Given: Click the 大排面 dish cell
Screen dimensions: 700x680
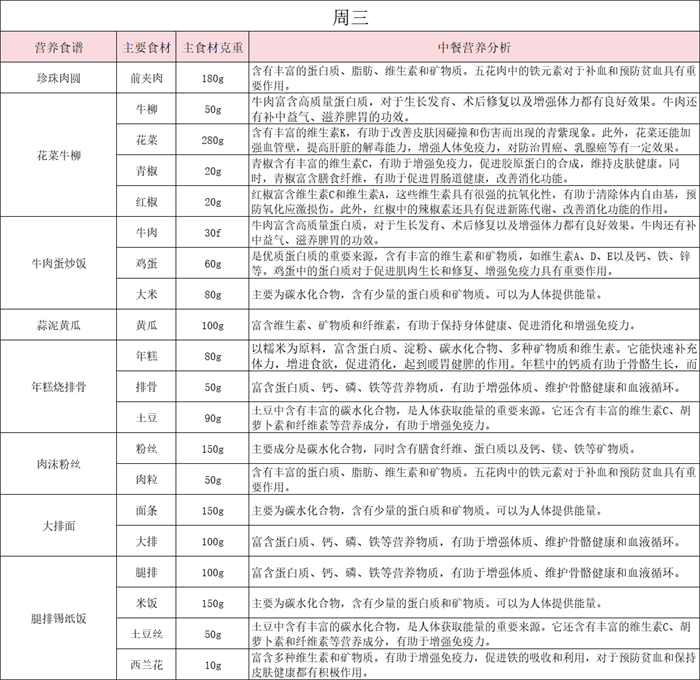Looking at the screenshot, I should click(x=59, y=525).
